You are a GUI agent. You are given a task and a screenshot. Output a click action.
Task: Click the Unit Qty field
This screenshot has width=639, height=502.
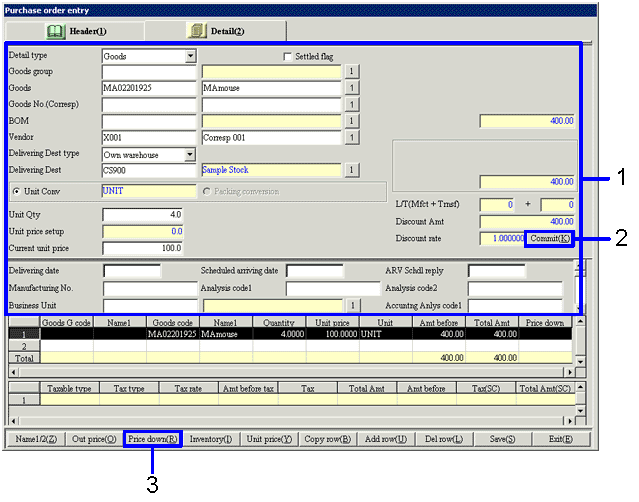[143, 215]
